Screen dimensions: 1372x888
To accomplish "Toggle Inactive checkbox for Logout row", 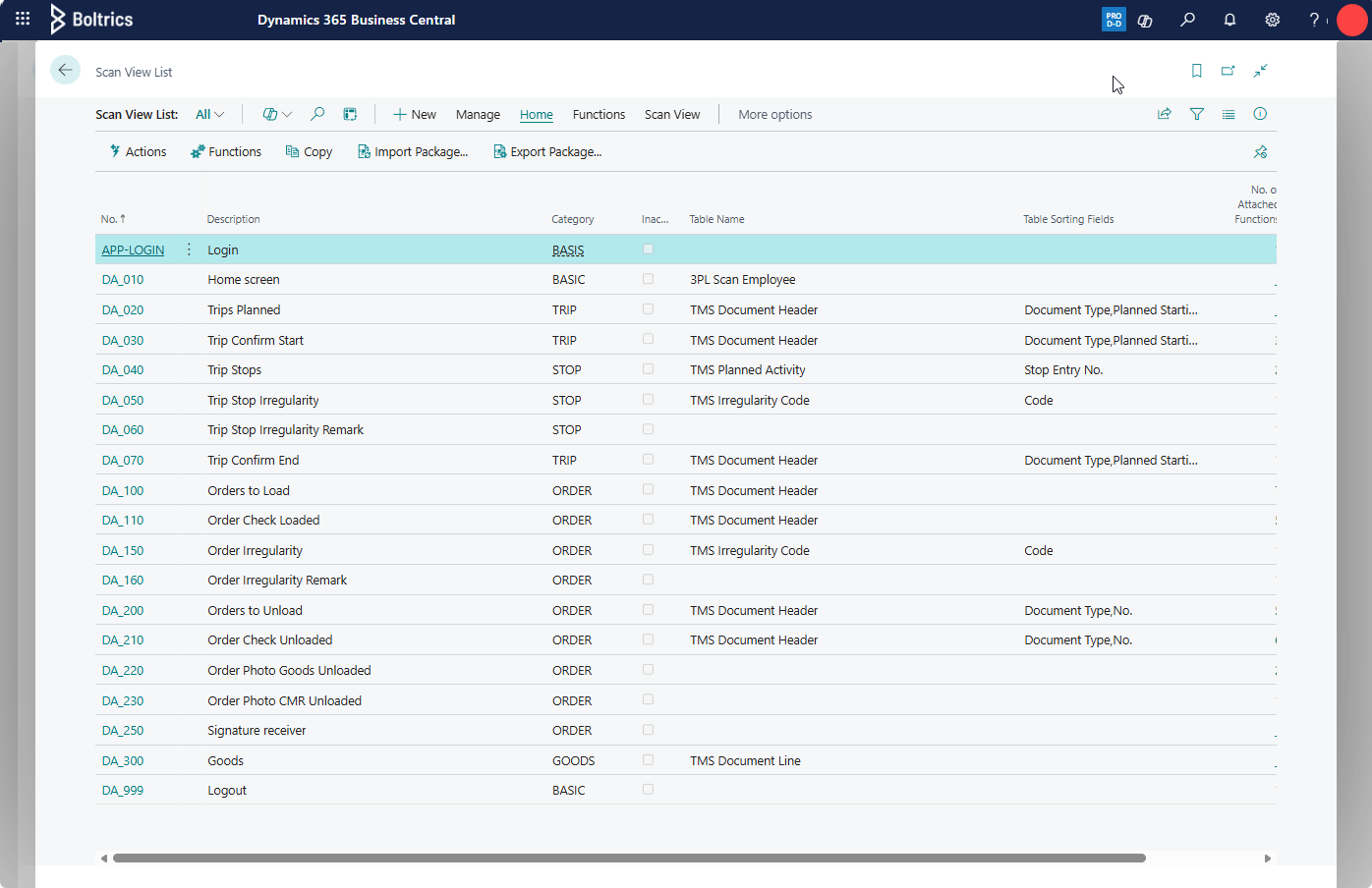I will point(648,790).
